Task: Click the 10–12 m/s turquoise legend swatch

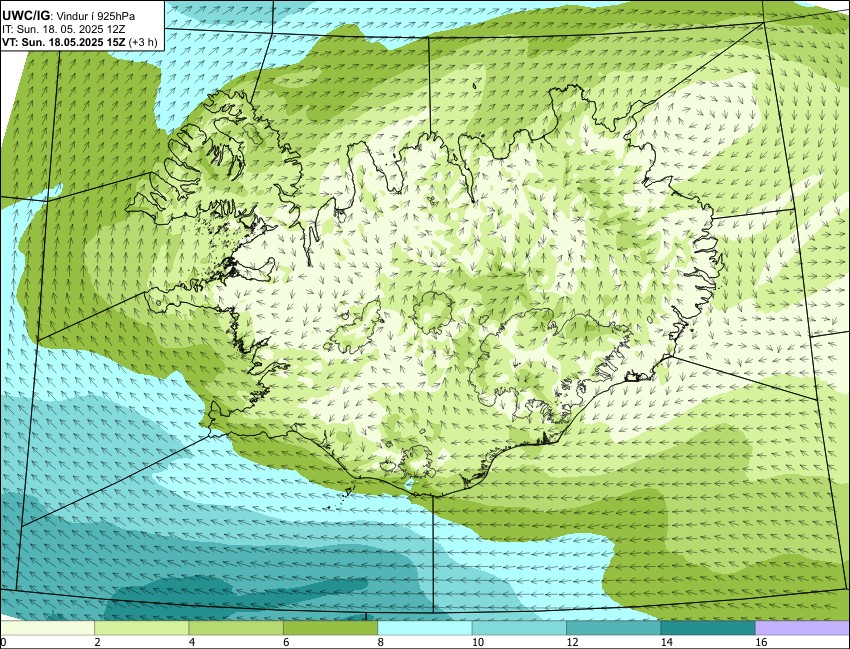Action: coord(519,628)
